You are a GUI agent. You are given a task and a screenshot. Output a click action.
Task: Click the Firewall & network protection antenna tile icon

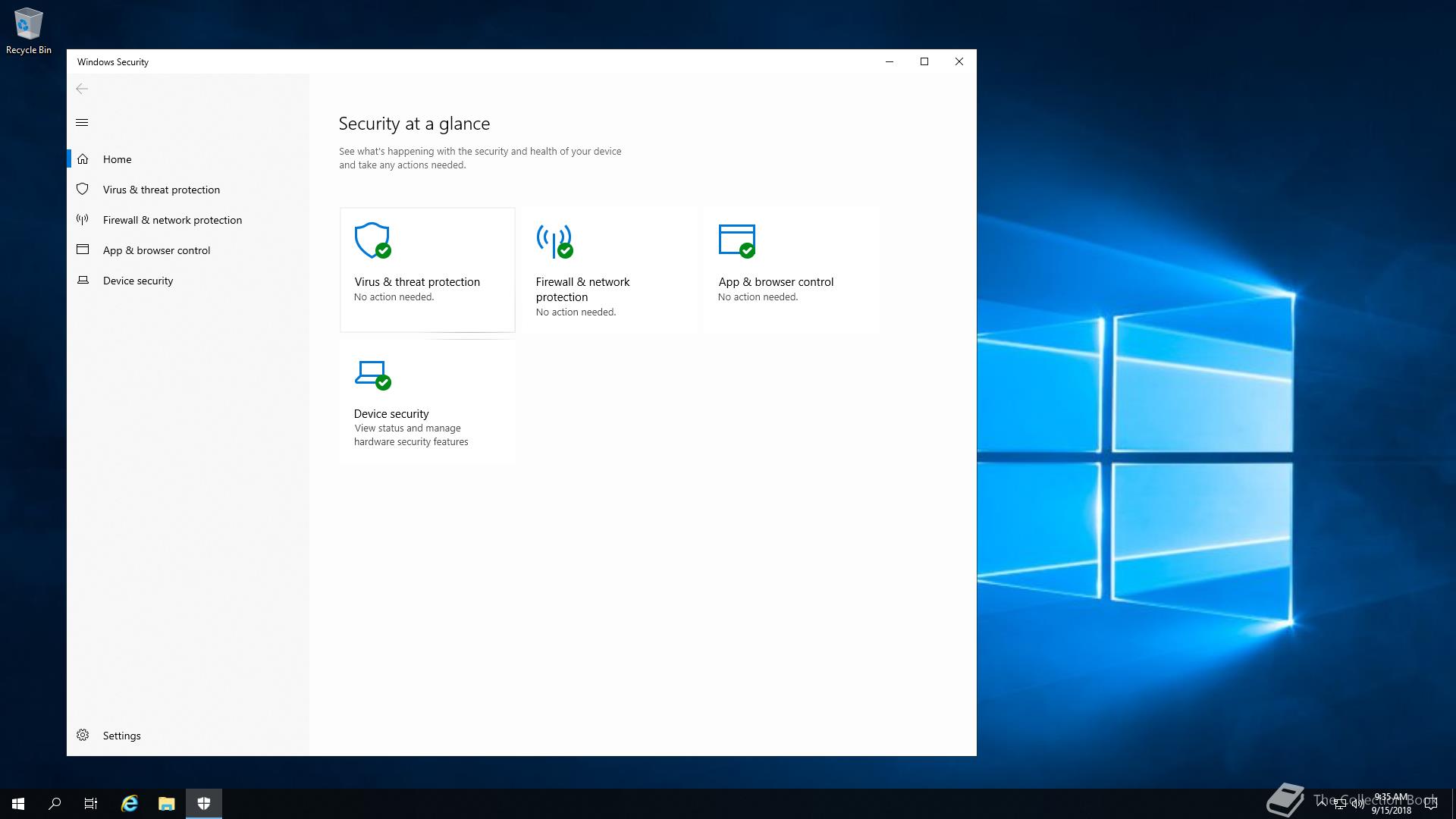pyautogui.click(x=554, y=240)
